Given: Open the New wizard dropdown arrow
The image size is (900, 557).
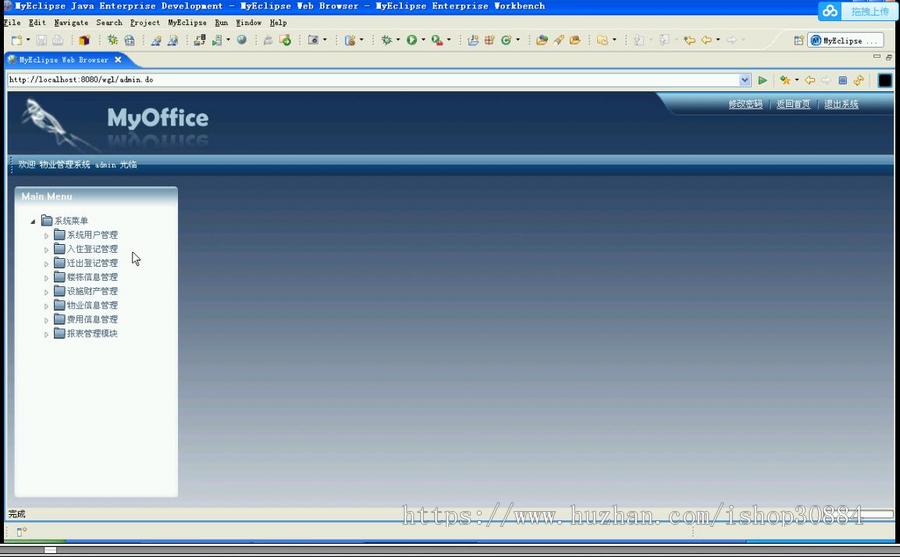Looking at the screenshot, I should coord(28,40).
